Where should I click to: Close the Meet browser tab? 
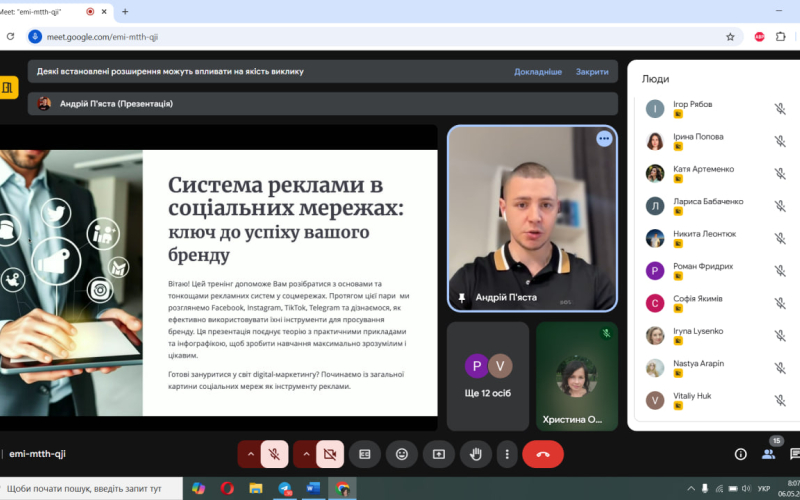[104, 12]
